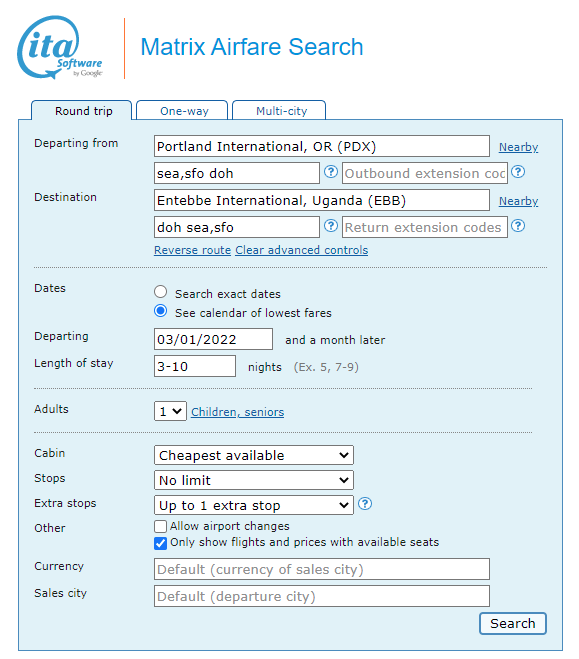Viewport: 579px width, 659px height.
Task: Expand the Stops dropdown
Action: coord(254,480)
